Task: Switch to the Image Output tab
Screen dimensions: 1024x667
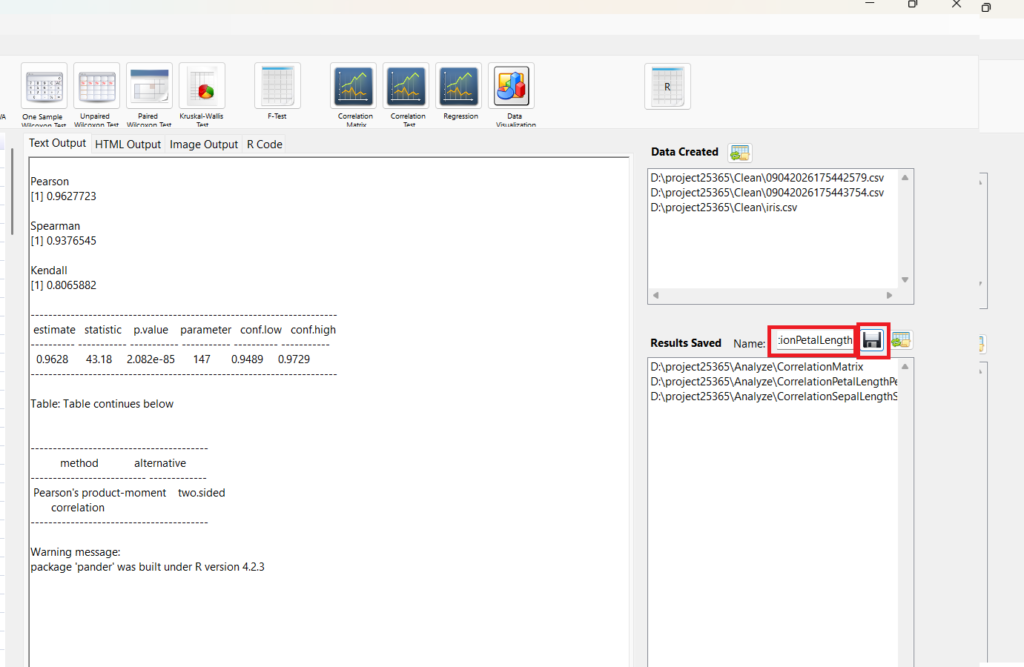Action: pos(204,144)
